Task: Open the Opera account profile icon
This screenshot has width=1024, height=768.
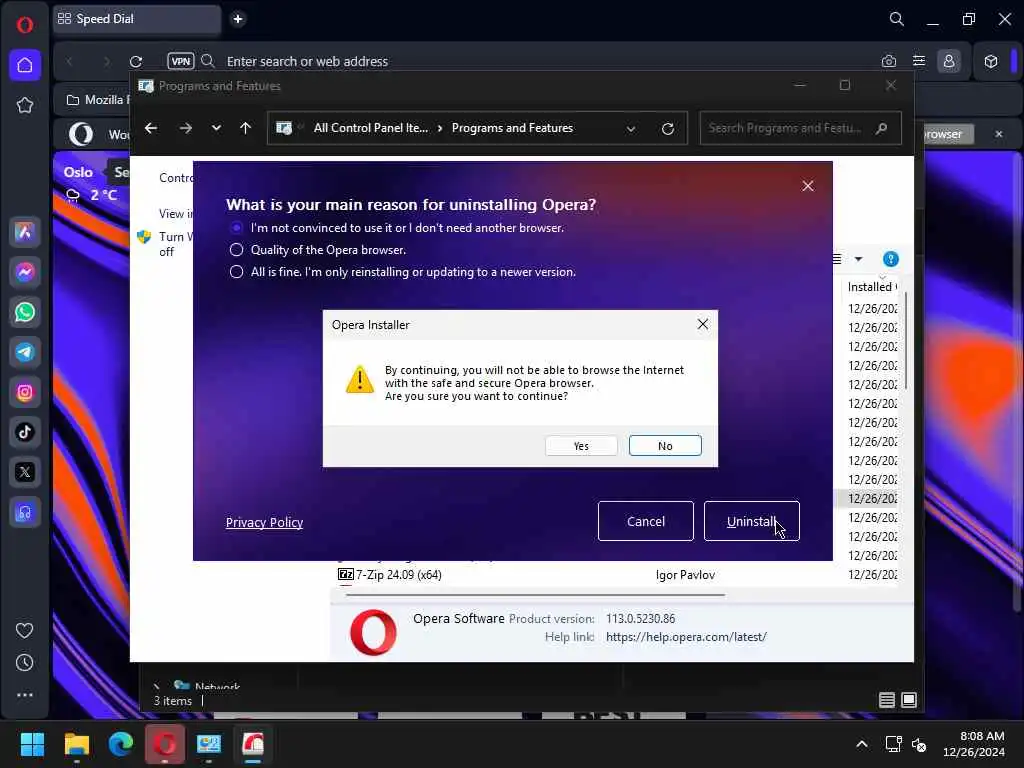Action: click(x=949, y=61)
